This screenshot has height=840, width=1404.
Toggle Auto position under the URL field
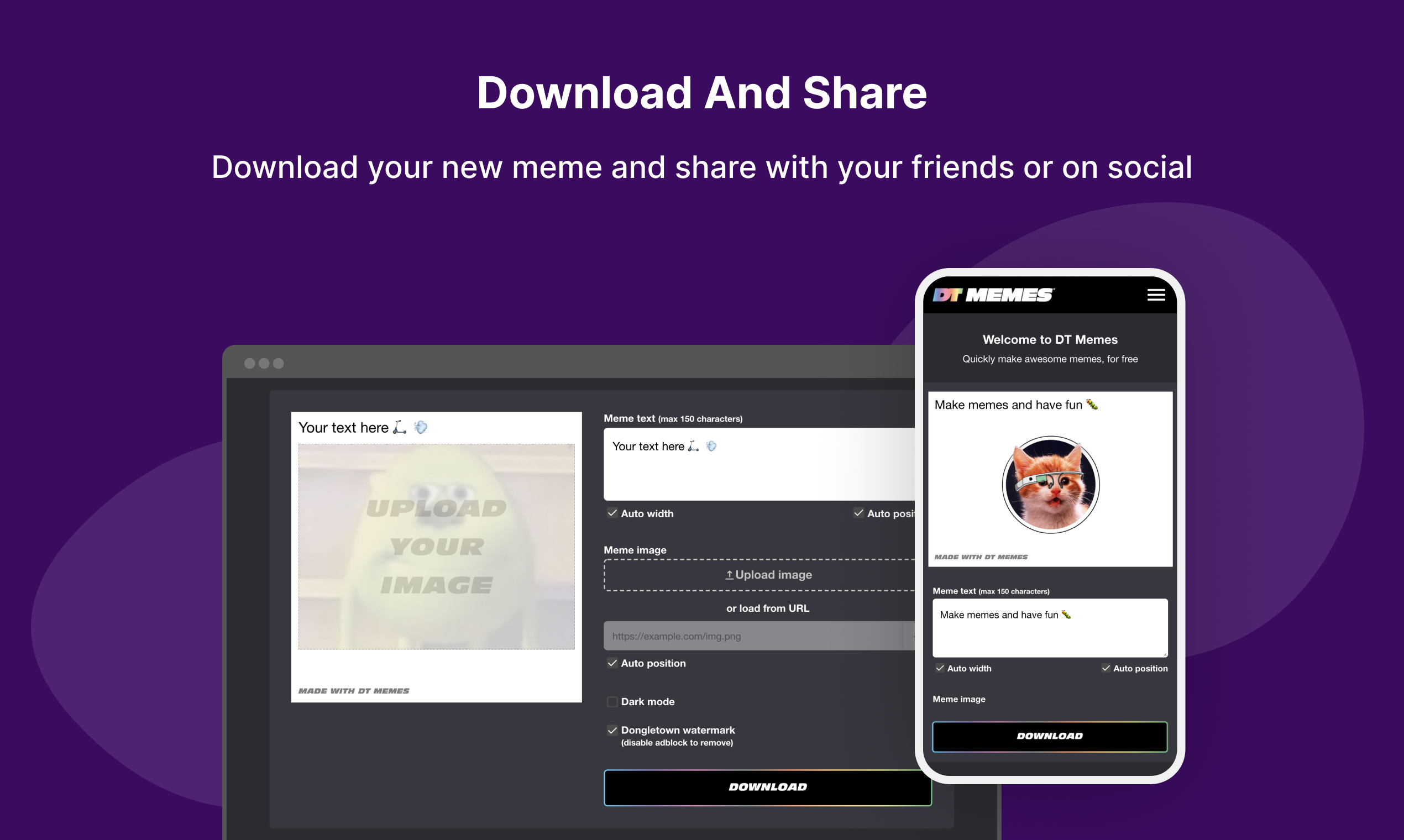click(x=612, y=663)
